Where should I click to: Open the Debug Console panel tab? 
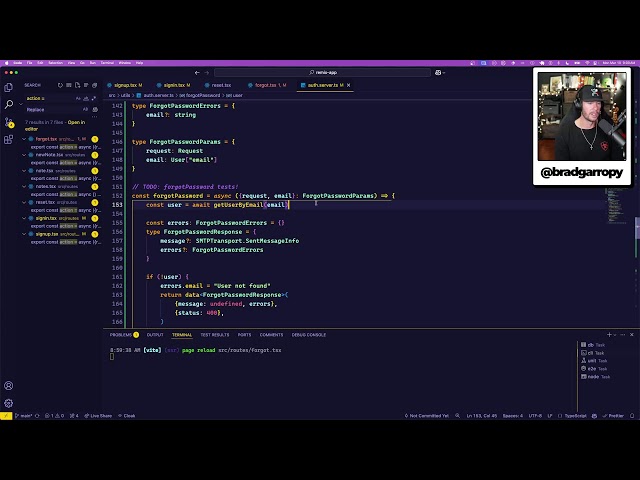[309, 335]
